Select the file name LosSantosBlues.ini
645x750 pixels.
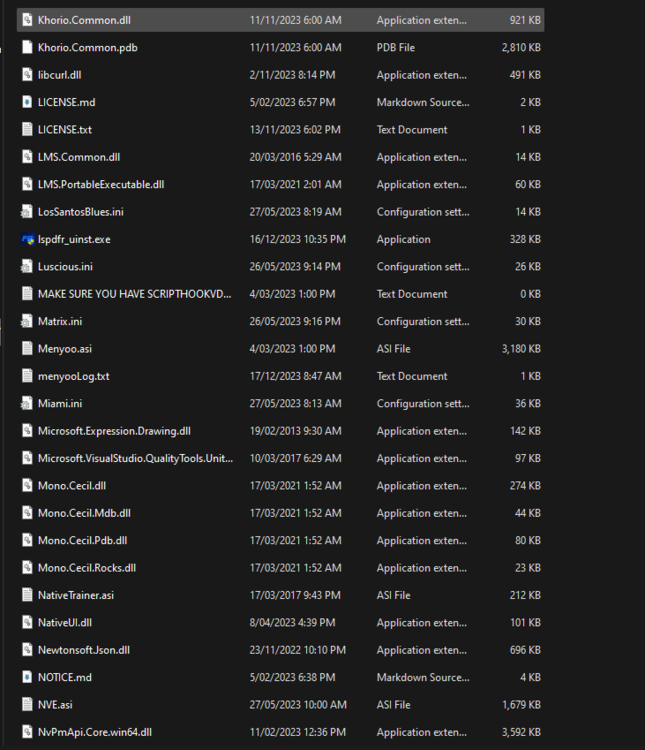click(80, 211)
